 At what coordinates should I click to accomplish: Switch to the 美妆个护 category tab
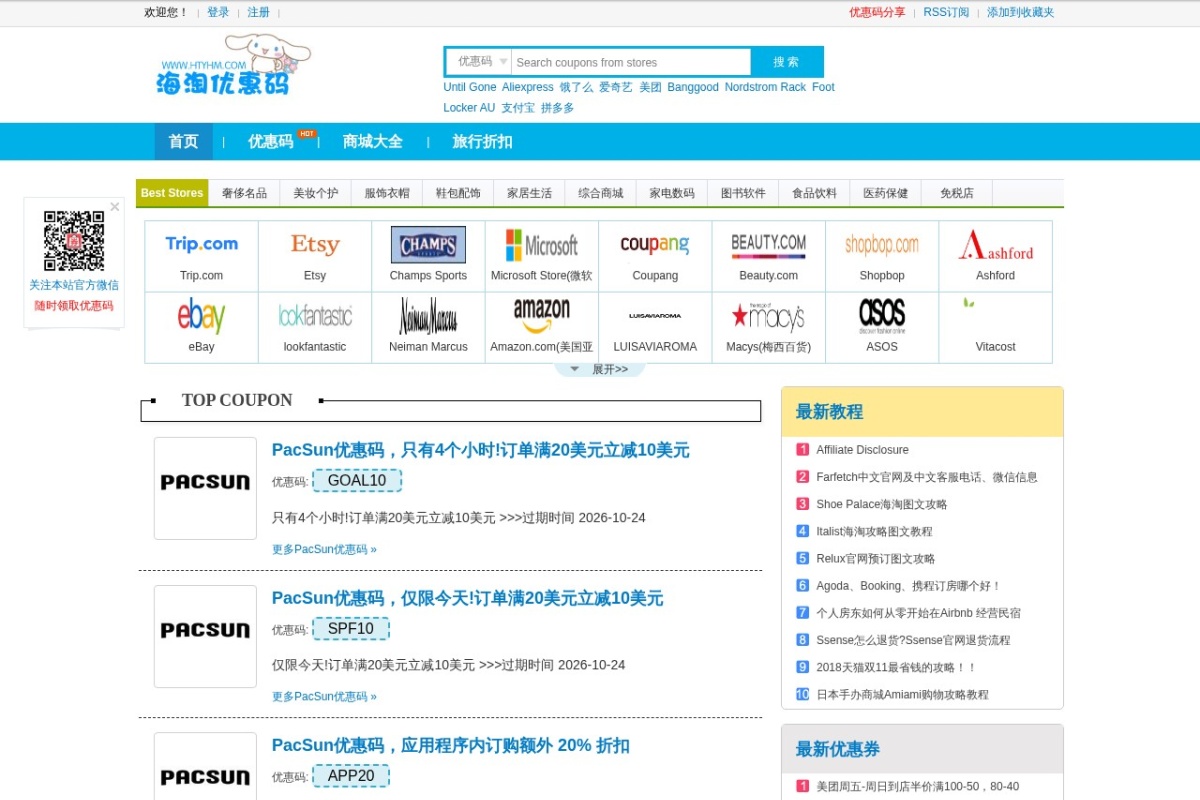click(316, 193)
